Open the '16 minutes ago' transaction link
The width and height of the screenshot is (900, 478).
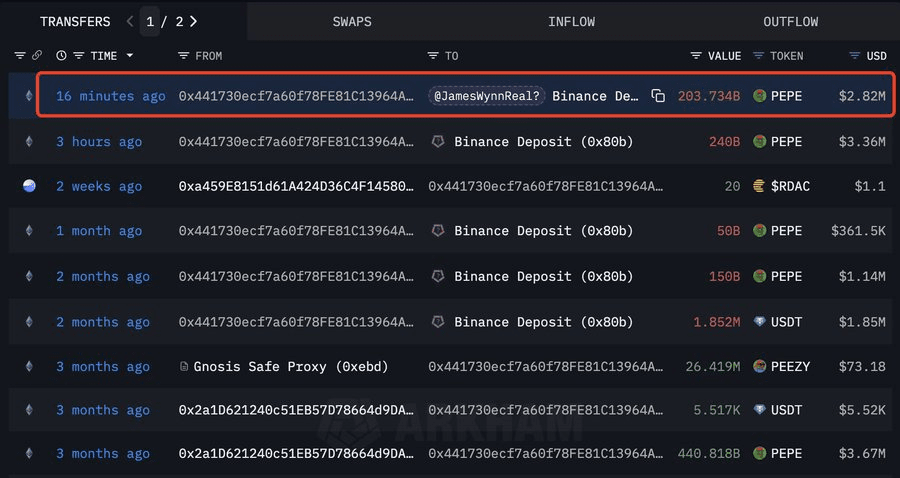click(111, 96)
